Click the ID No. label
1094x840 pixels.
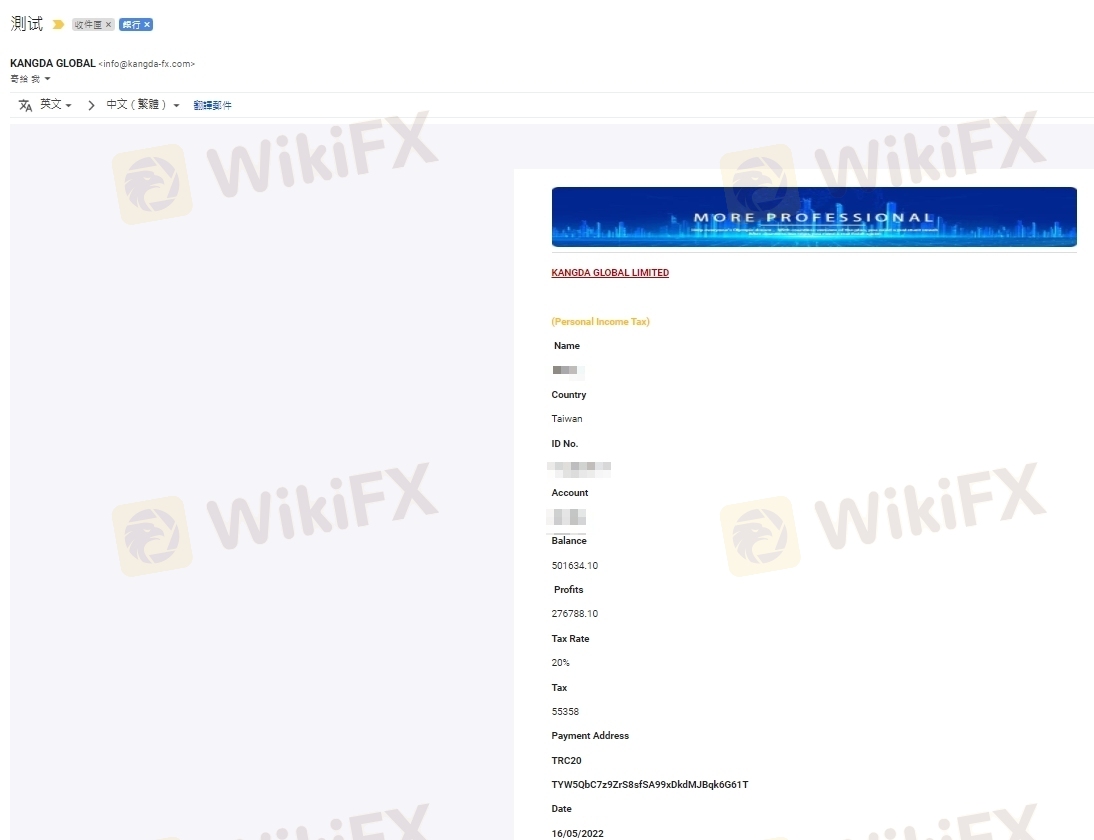(564, 444)
